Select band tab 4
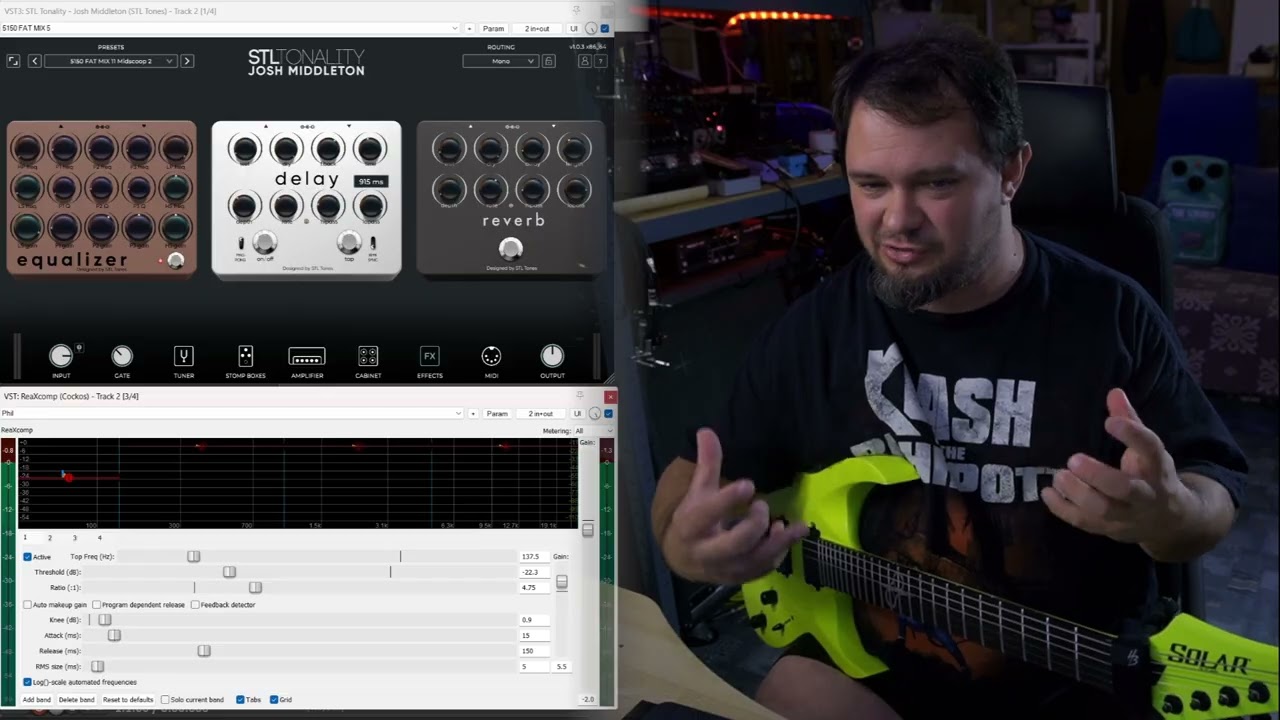The image size is (1280, 720). pyautogui.click(x=99, y=538)
